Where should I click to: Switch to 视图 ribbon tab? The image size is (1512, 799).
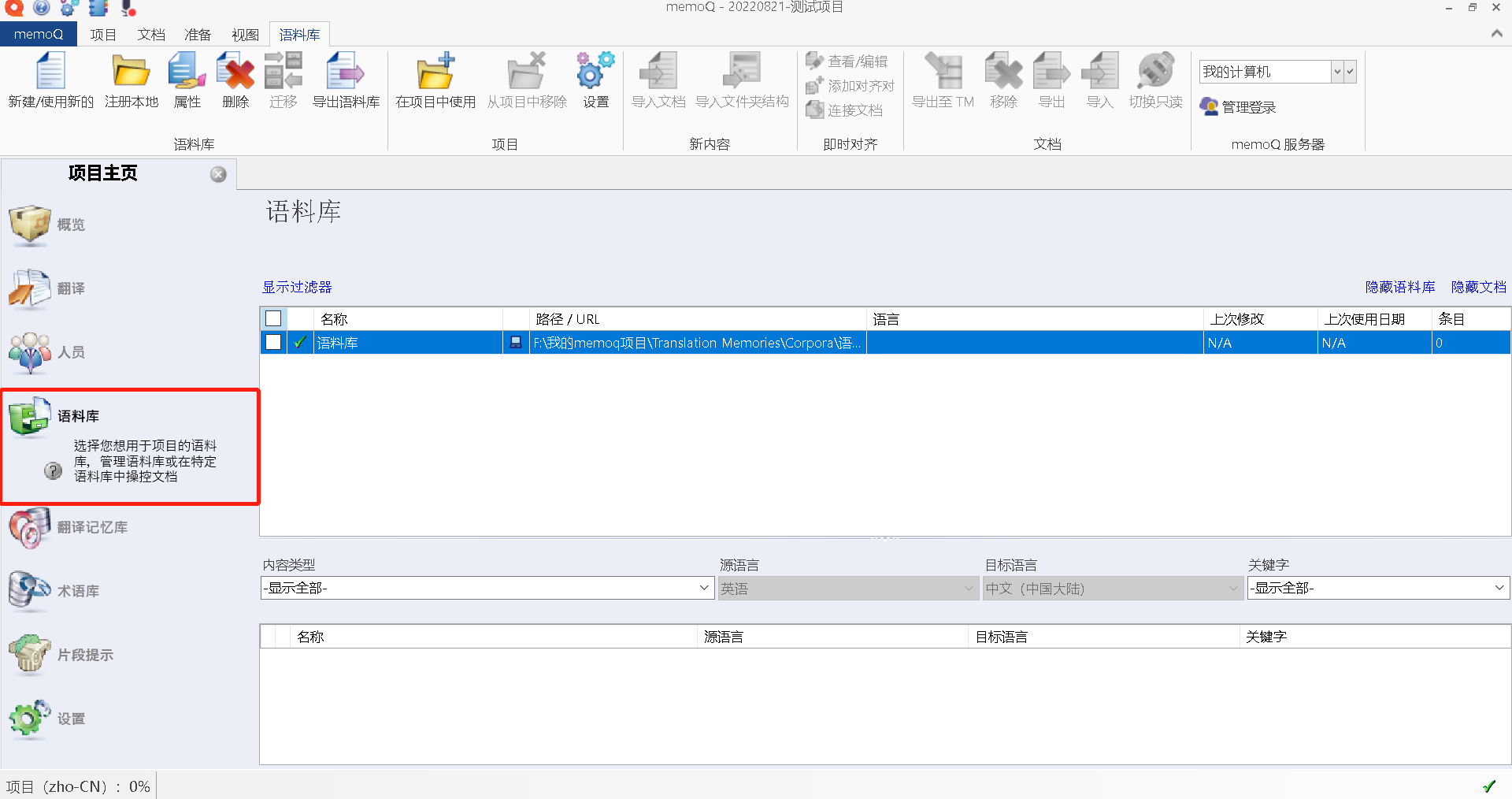click(245, 35)
